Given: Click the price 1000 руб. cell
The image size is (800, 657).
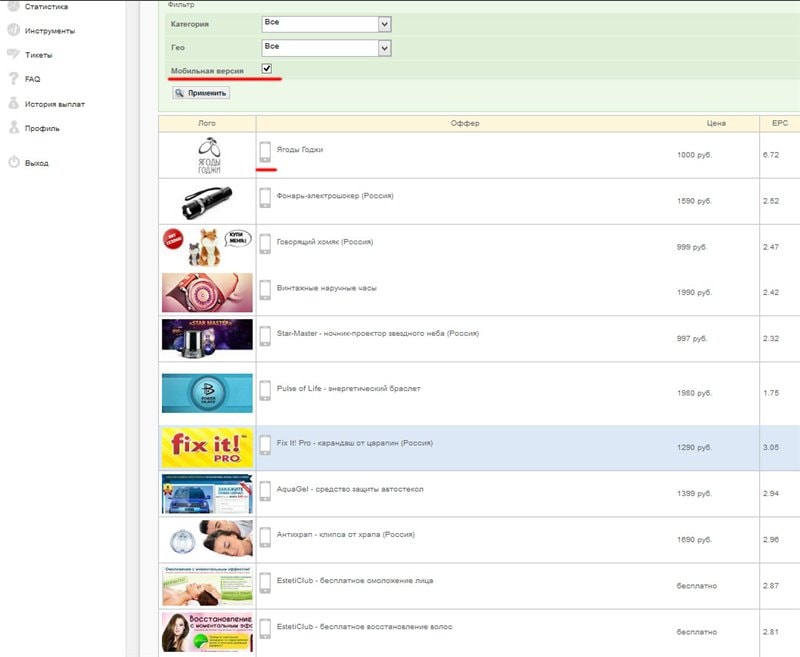Looking at the screenshot, I should click(x=694, y=155).
